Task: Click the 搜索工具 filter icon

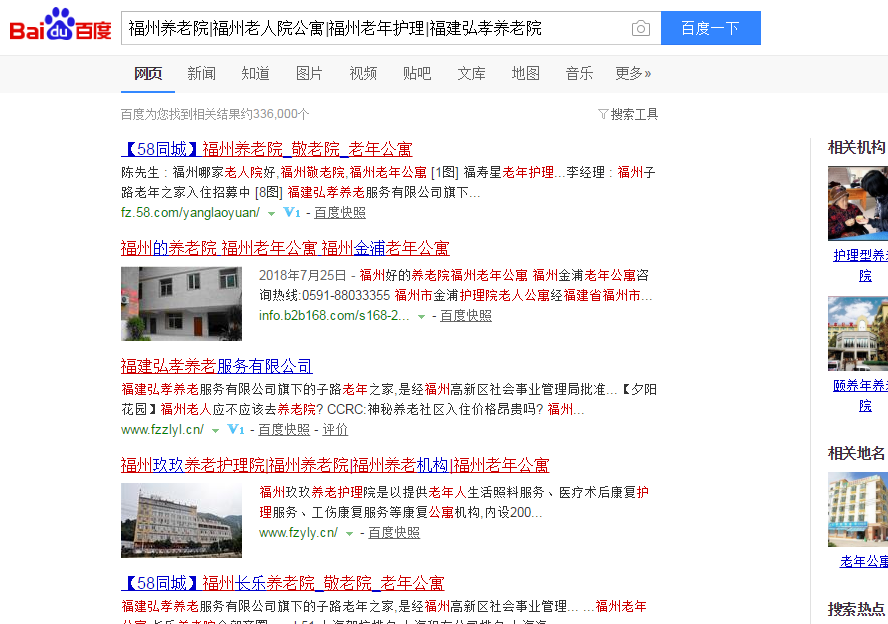Action: 603,114
